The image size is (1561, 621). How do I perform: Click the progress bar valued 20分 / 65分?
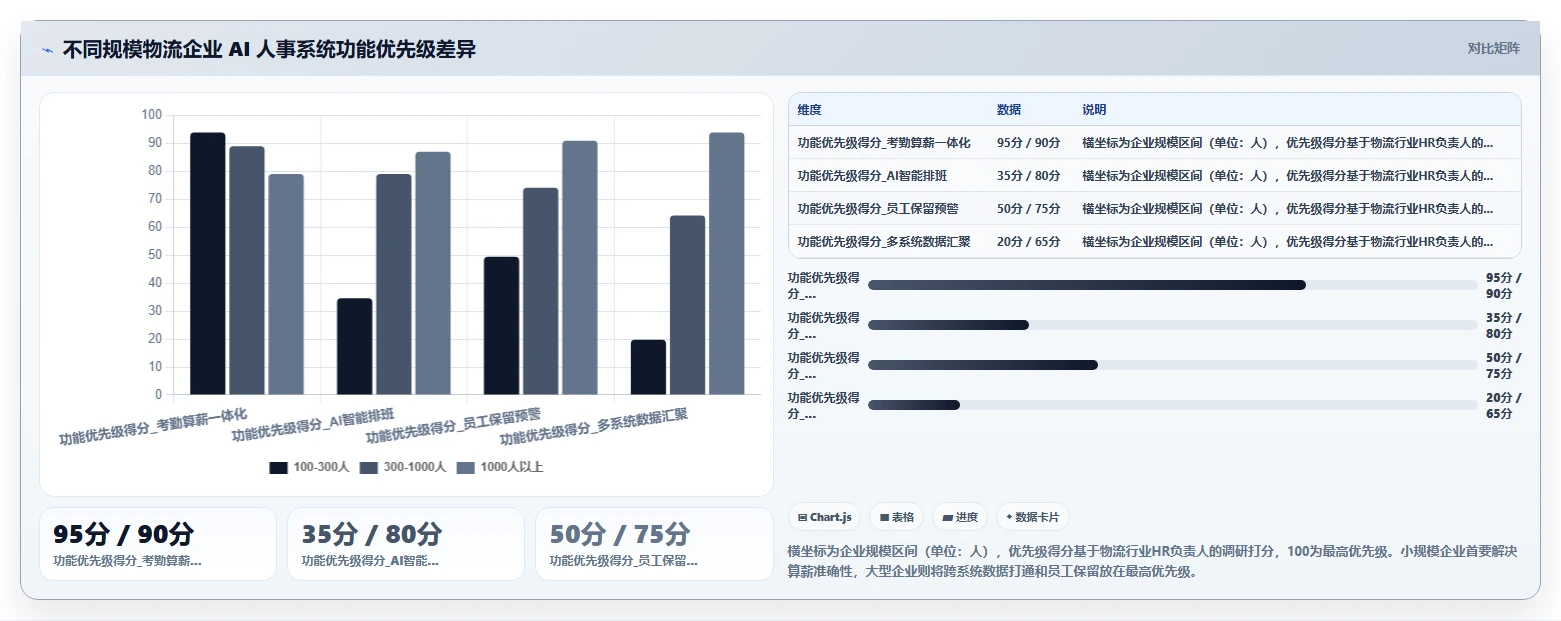(1172, 405)
